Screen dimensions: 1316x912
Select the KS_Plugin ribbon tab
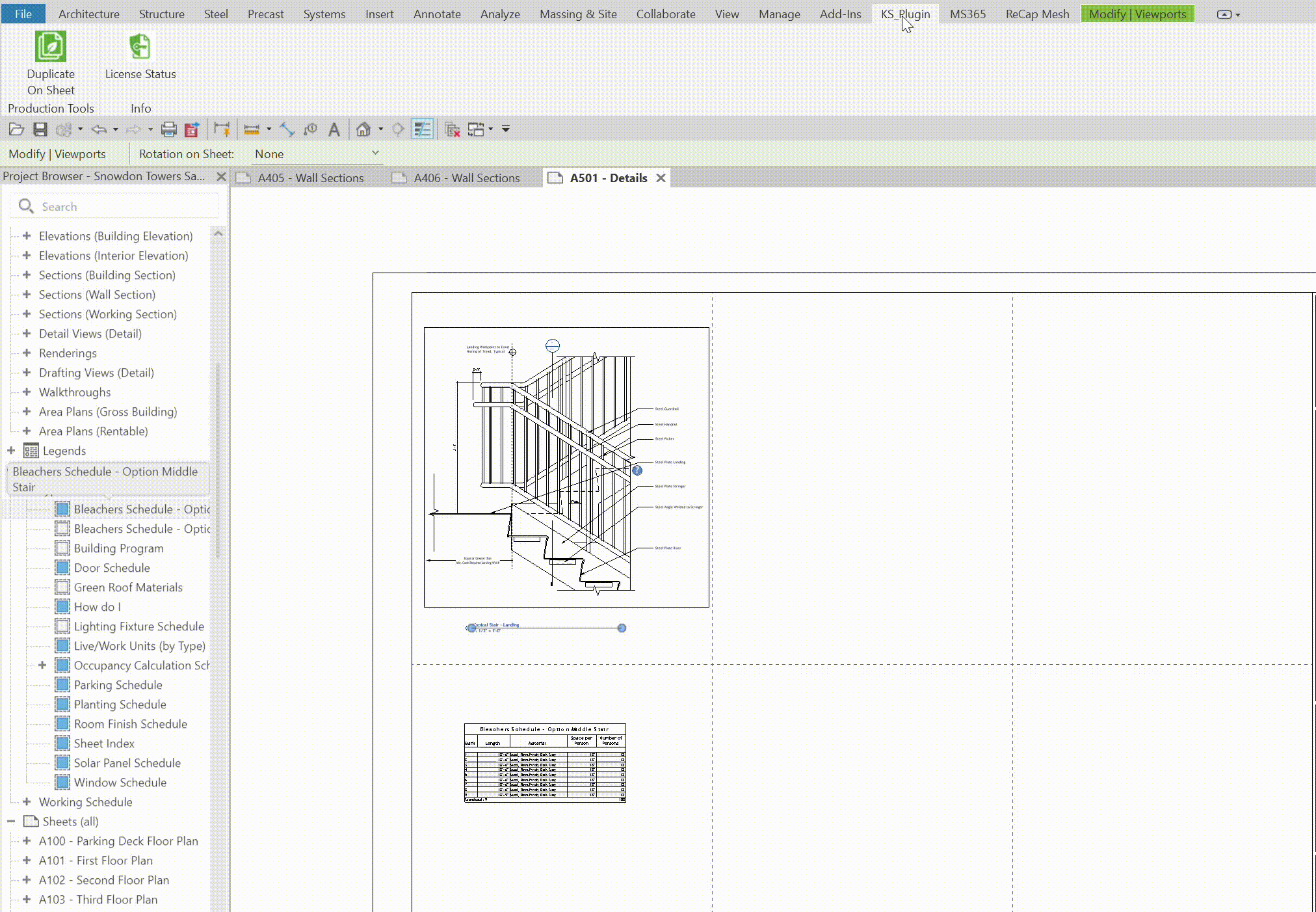click(905, 14)
